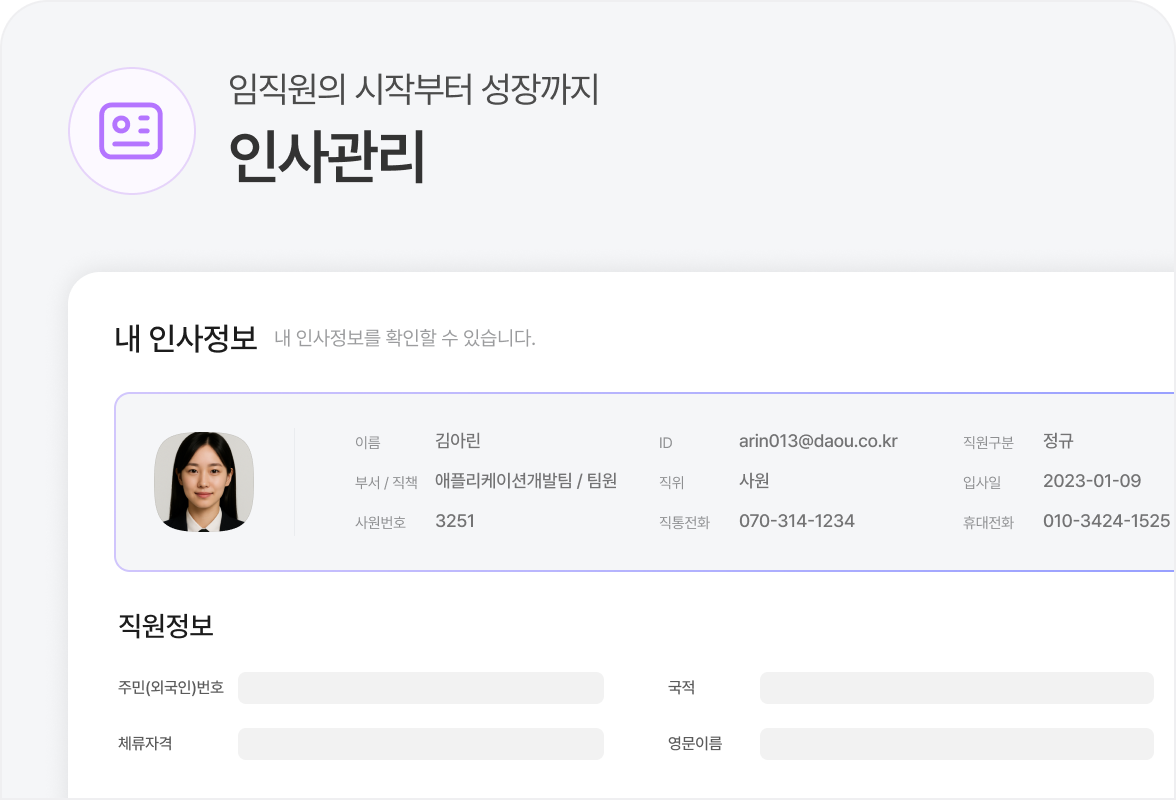Click the 국적 input field

pos(956,688)
